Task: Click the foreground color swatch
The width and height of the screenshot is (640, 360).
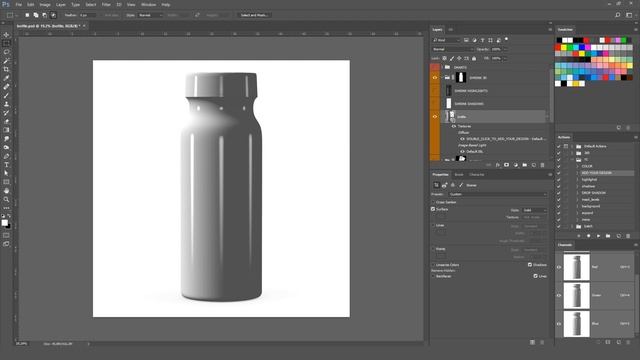Action: (x=4, y=223)
